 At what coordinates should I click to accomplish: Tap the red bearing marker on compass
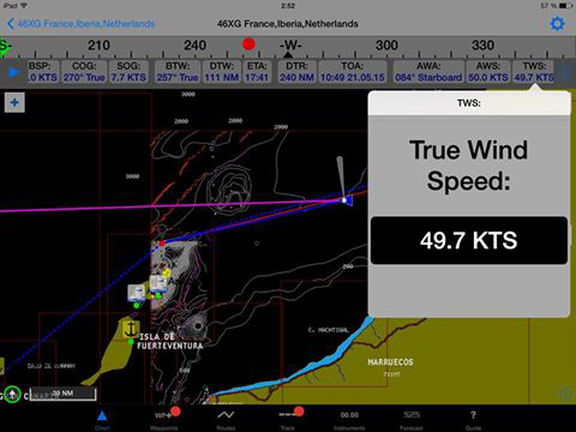click(249, 44)
